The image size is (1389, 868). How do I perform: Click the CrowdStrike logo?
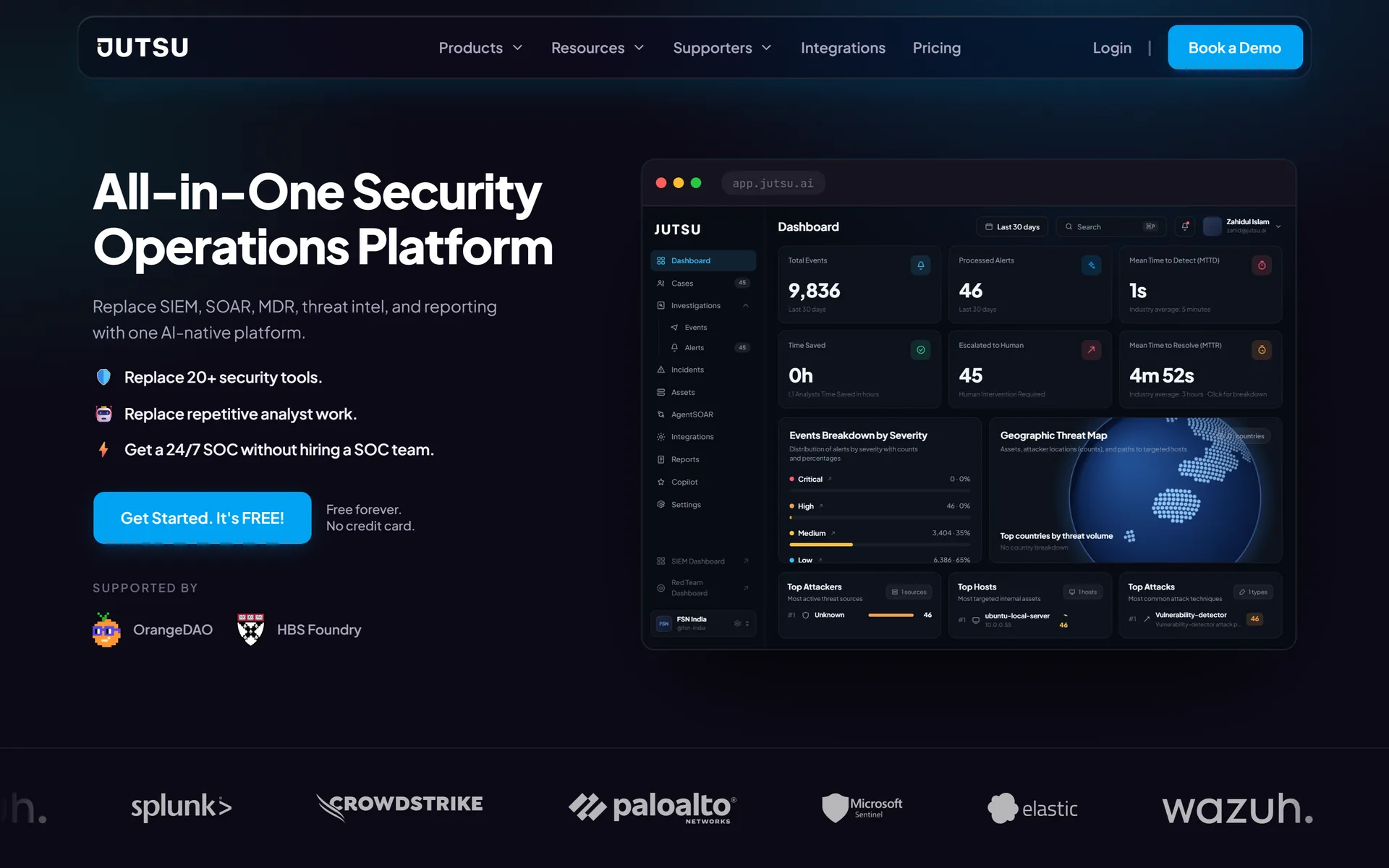(x=399, y=807)
